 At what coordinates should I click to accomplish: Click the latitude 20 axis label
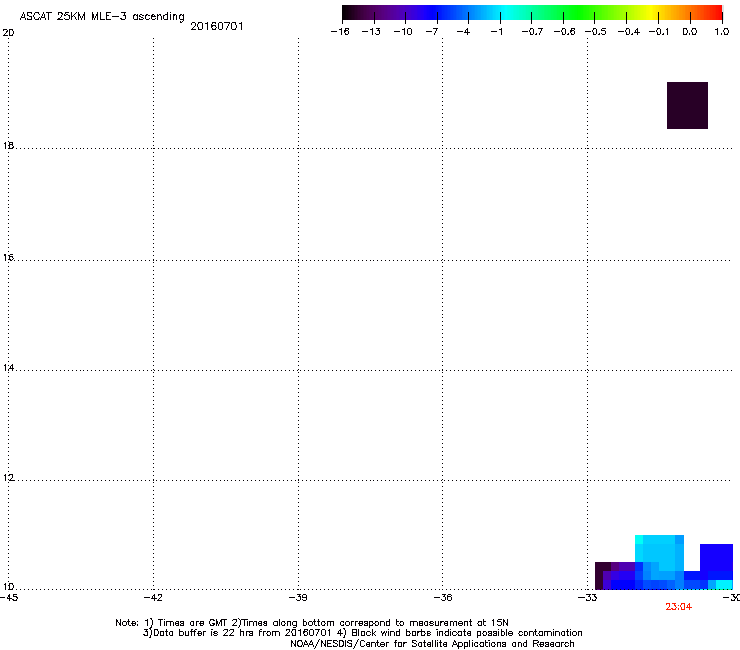[8, 33]
